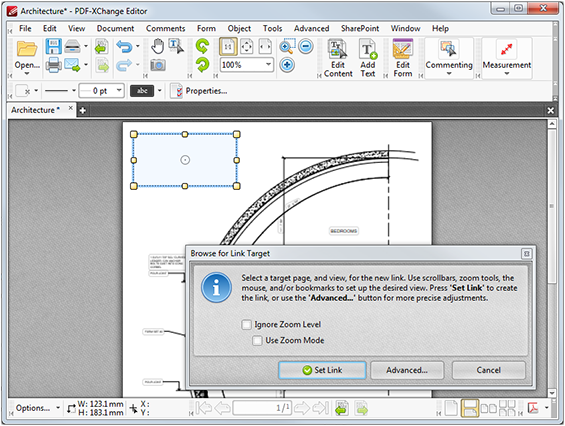Viewport: 565px width, 426px height.
Task: Select two pages facing layout icon
Action: [x=489, y=409]
